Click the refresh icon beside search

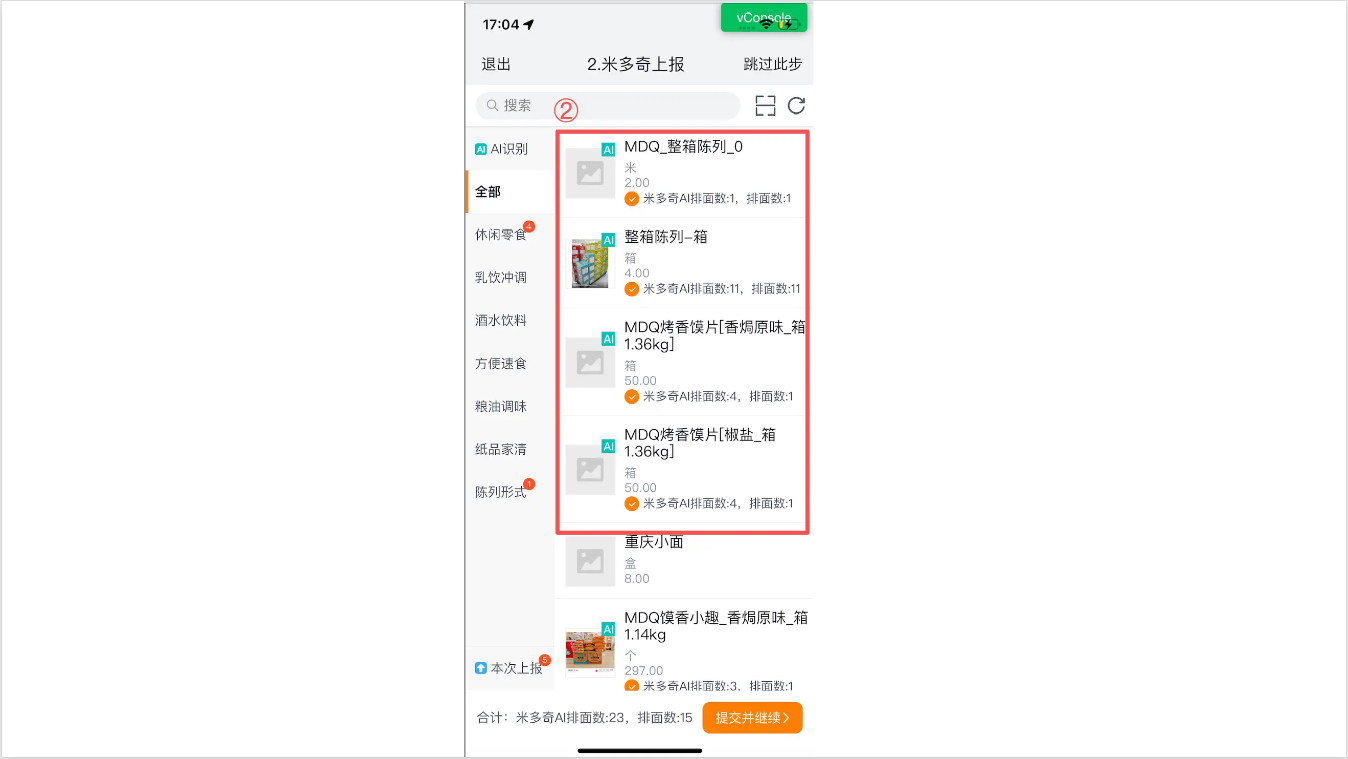click(796, 106)
